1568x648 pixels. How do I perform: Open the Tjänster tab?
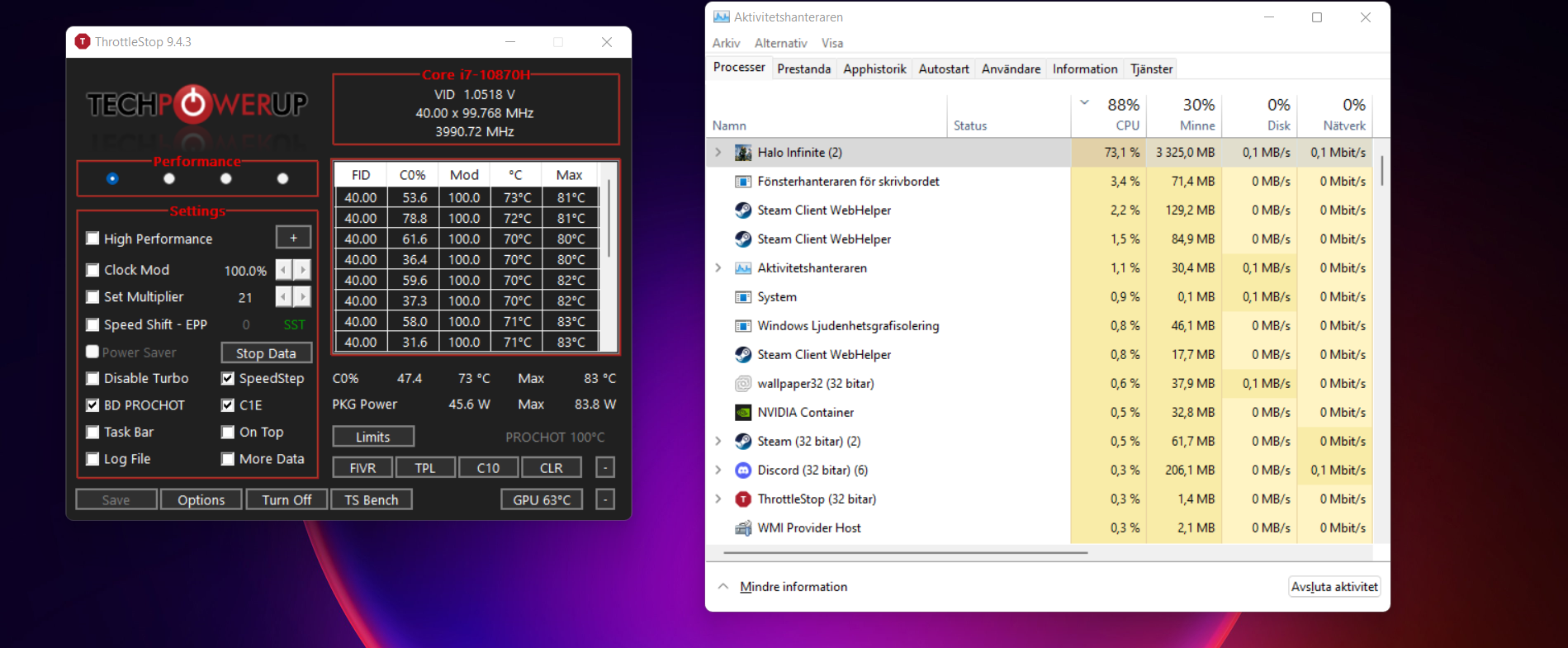(1152, 69)
